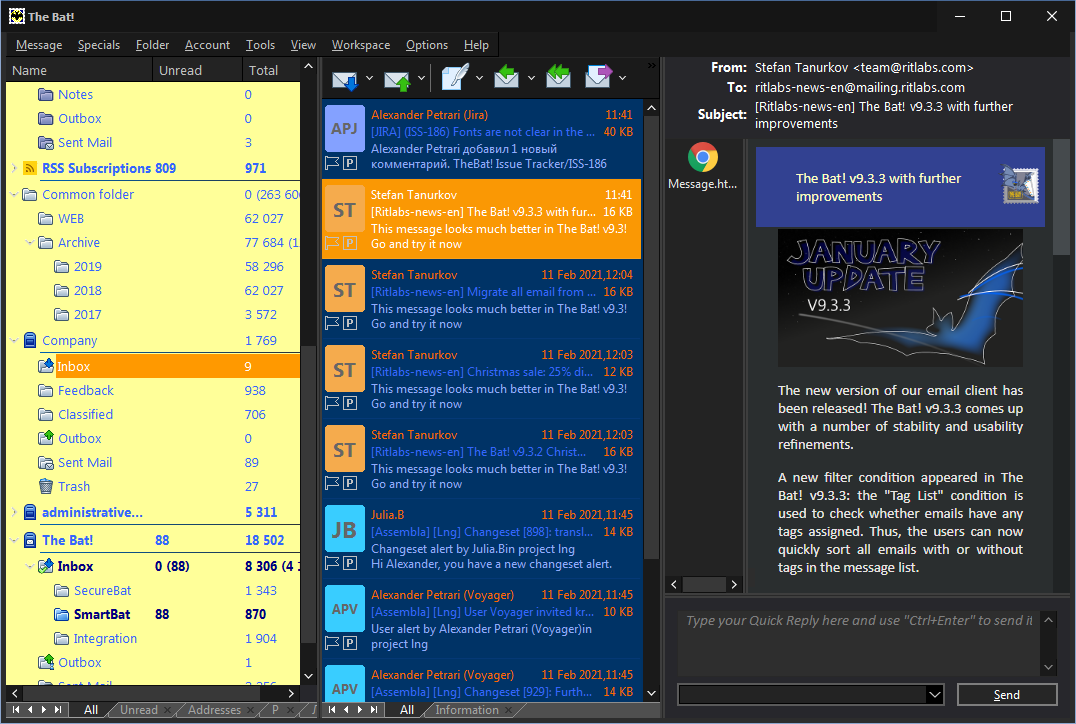Screen dimensions: 1076x724
Task: Toggle flag on Migrate all email message
Action: click(x=332, y=323)
